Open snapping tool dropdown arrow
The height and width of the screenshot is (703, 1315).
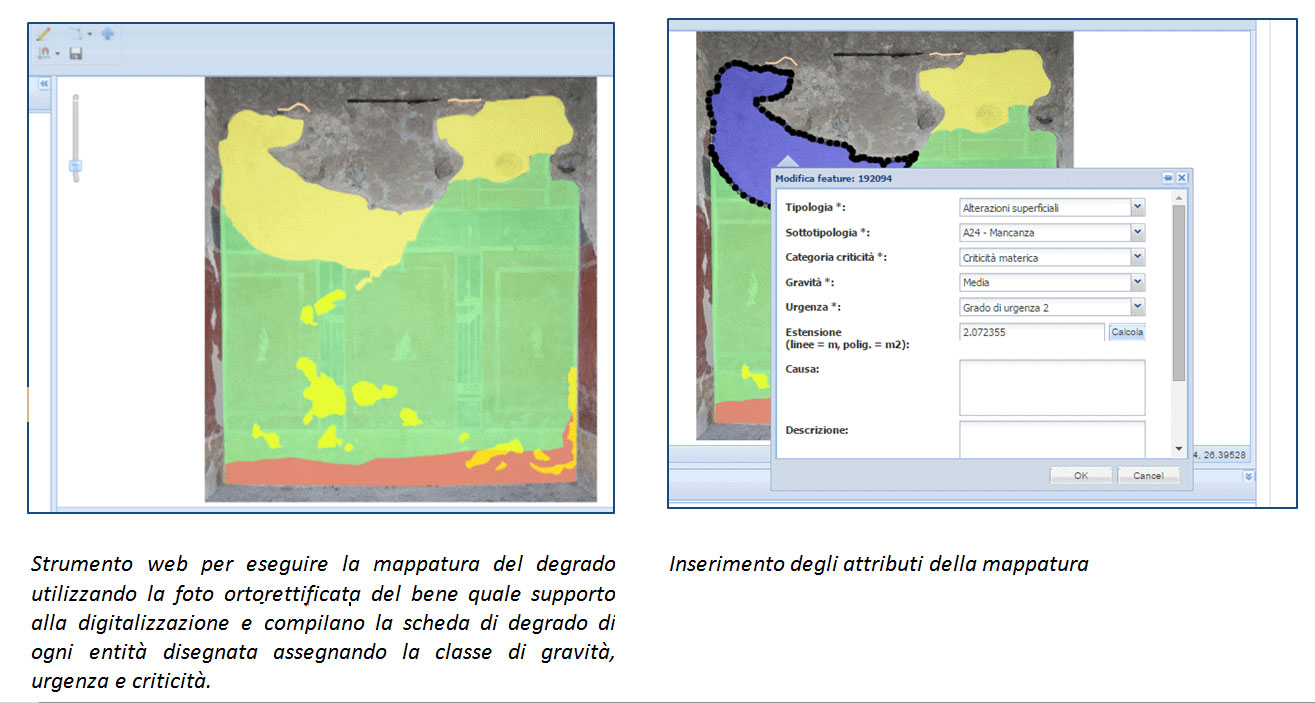click(x=58, y=53)
